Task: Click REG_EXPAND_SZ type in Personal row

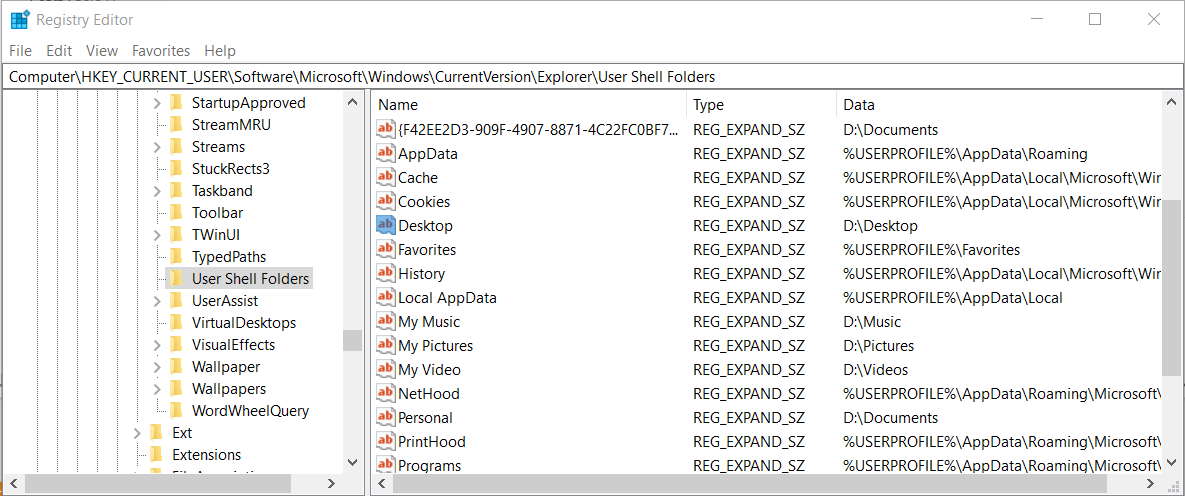Action: 748,417
